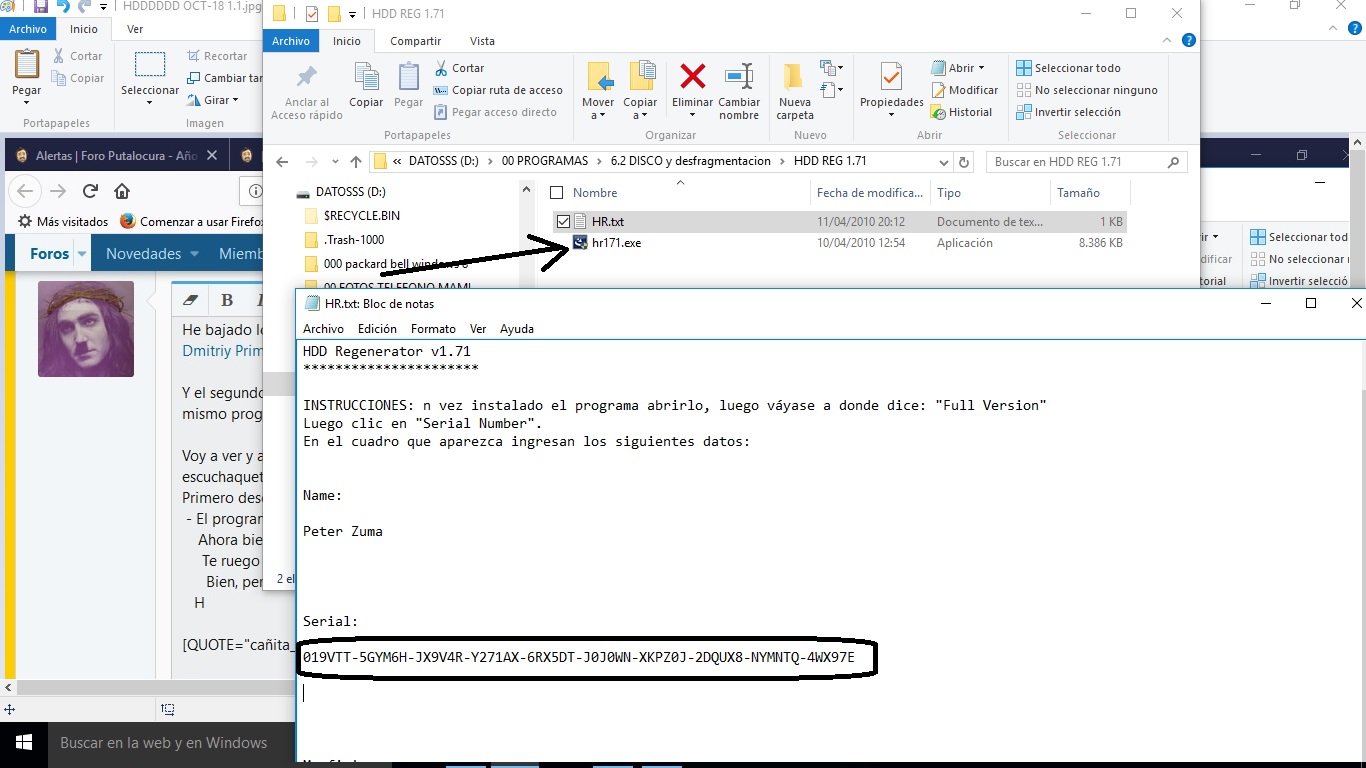Open Explorer help blue question mark
1366x768 pixels.
1188,41
